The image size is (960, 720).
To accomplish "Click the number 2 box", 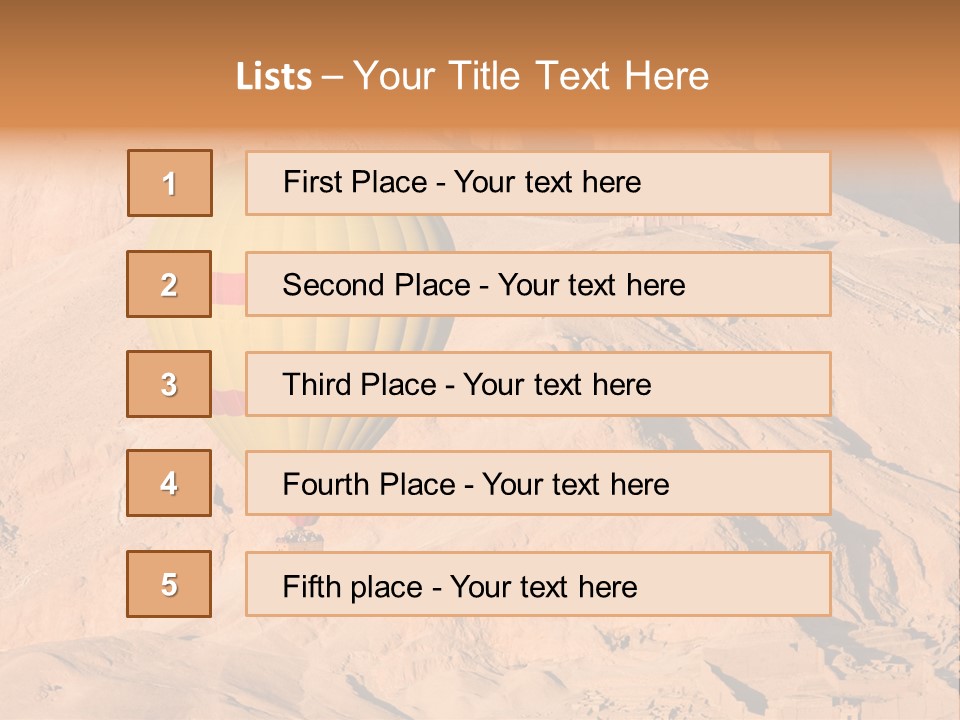I will pyautogui.click(x=169, y=284).
